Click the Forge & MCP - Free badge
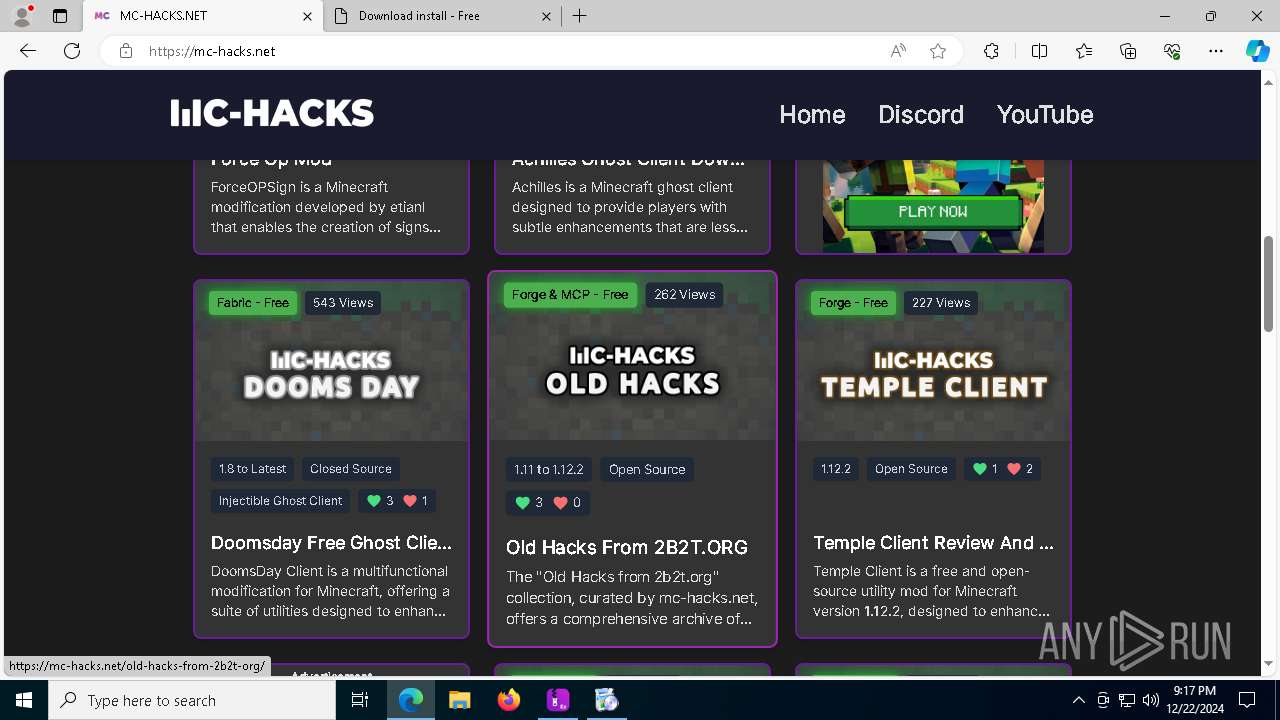The image size is (1280, 720). click(x=570, y=295)
